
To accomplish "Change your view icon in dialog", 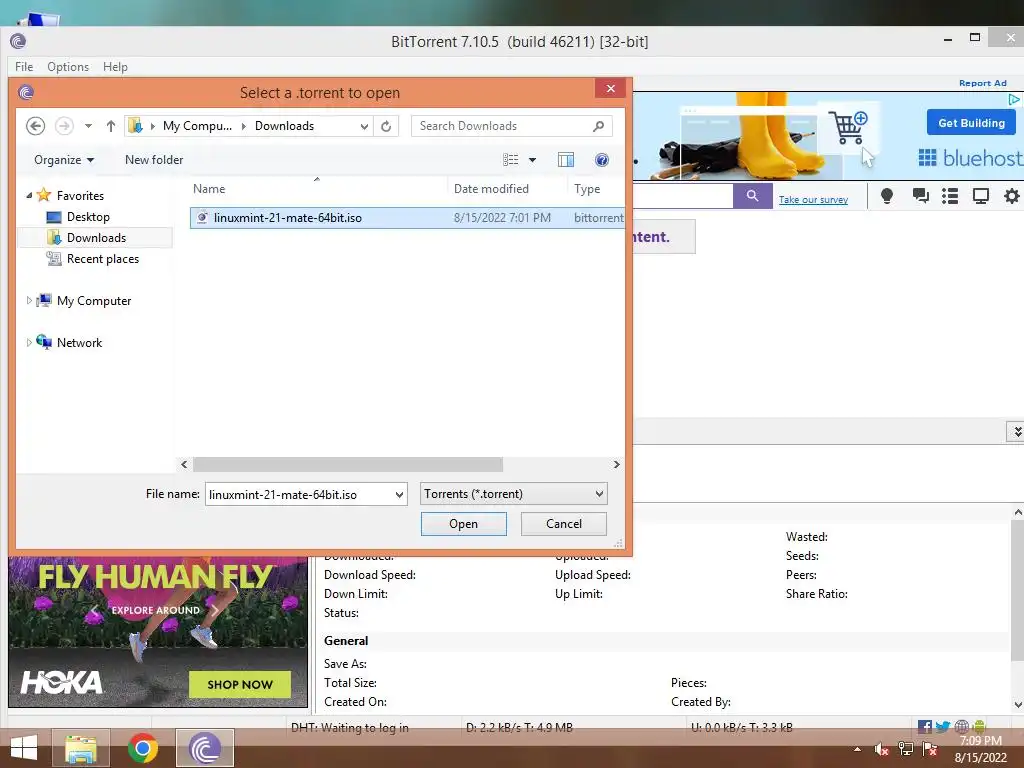I will (511, 160).
